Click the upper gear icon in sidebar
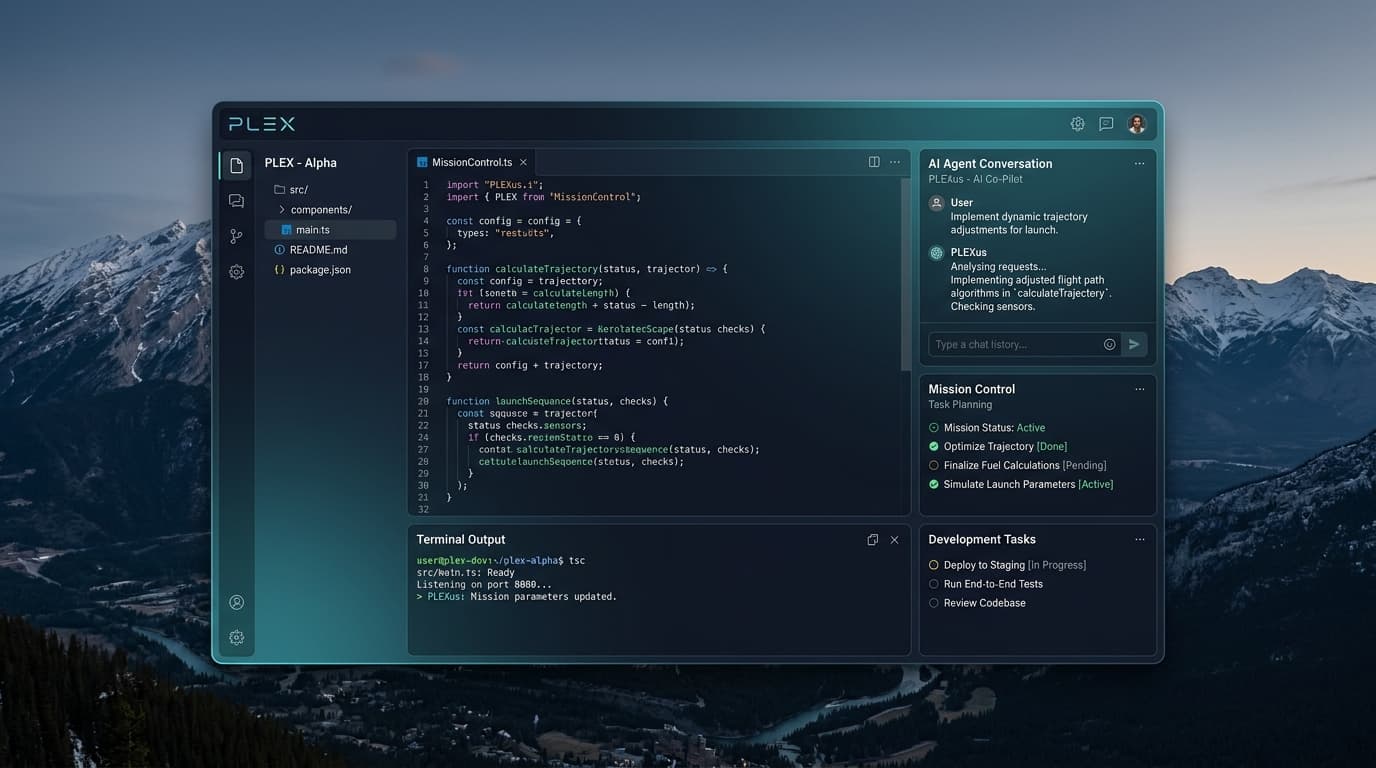This screenshot has height=768, width=1376. tap(236, 272)
